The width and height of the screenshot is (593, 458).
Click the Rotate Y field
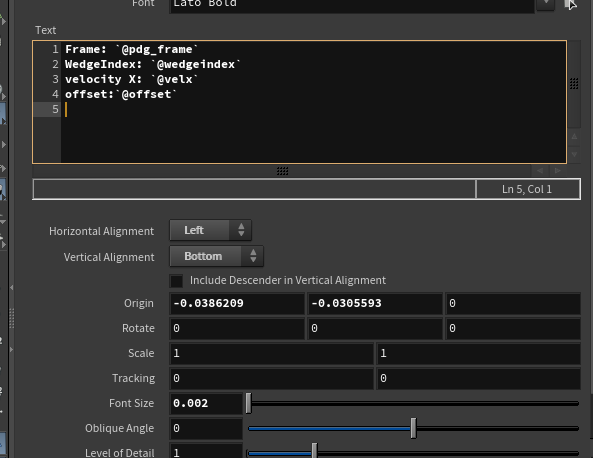375,328
